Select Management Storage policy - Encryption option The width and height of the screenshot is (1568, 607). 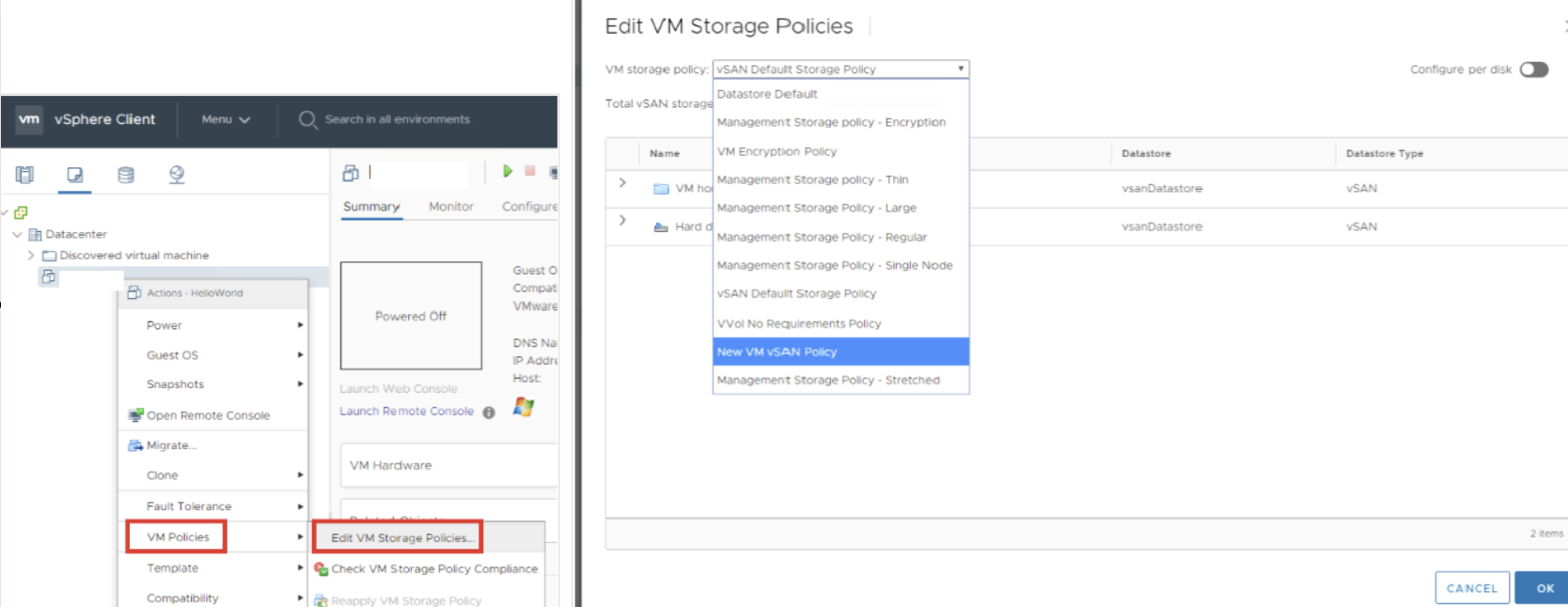(x=840, y=122)
